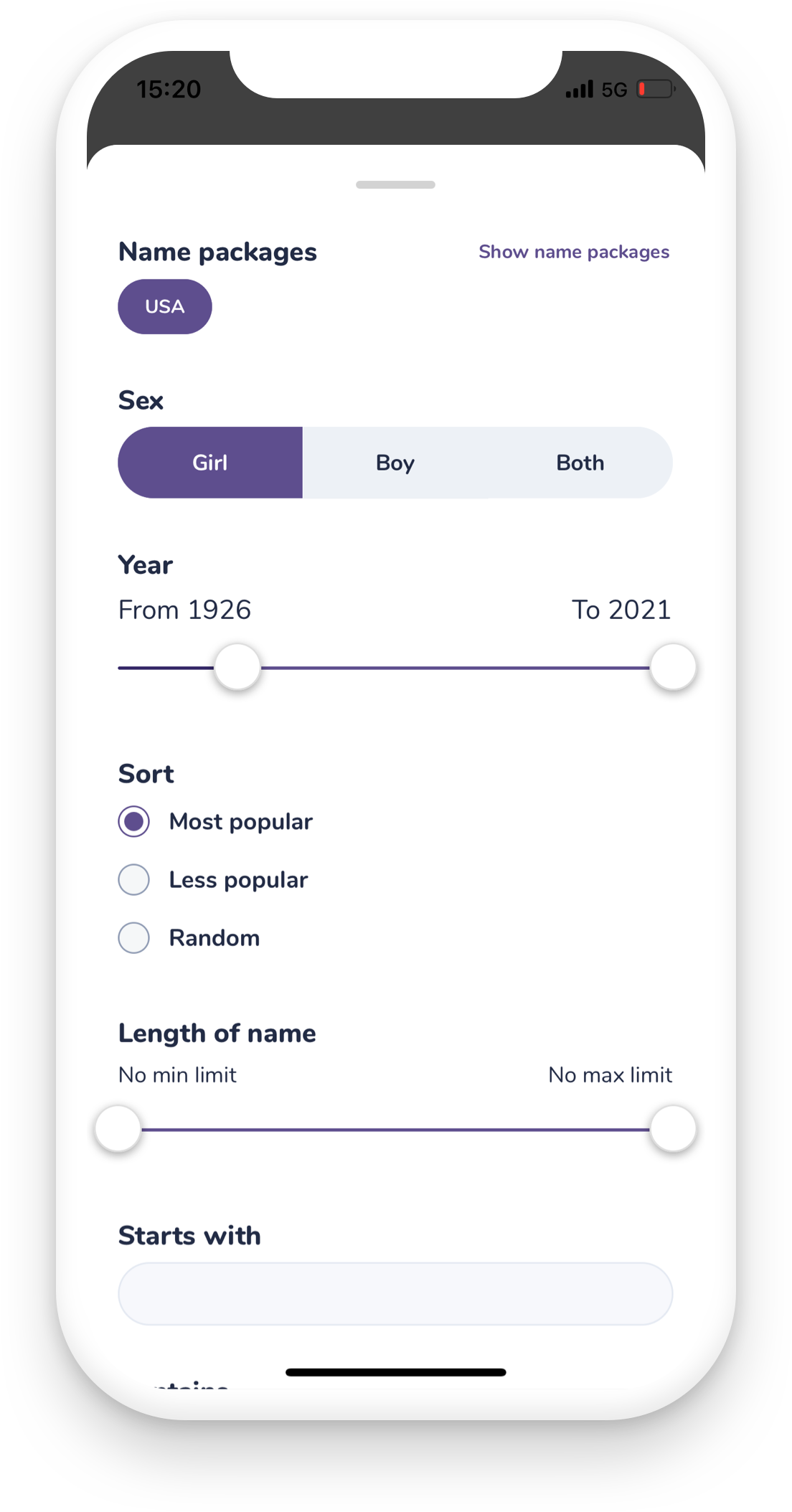This screenshot has height=1512, width=792.
Task: Click the Year slider To handle
Action: pyautogui.click(x=673, y=667)
